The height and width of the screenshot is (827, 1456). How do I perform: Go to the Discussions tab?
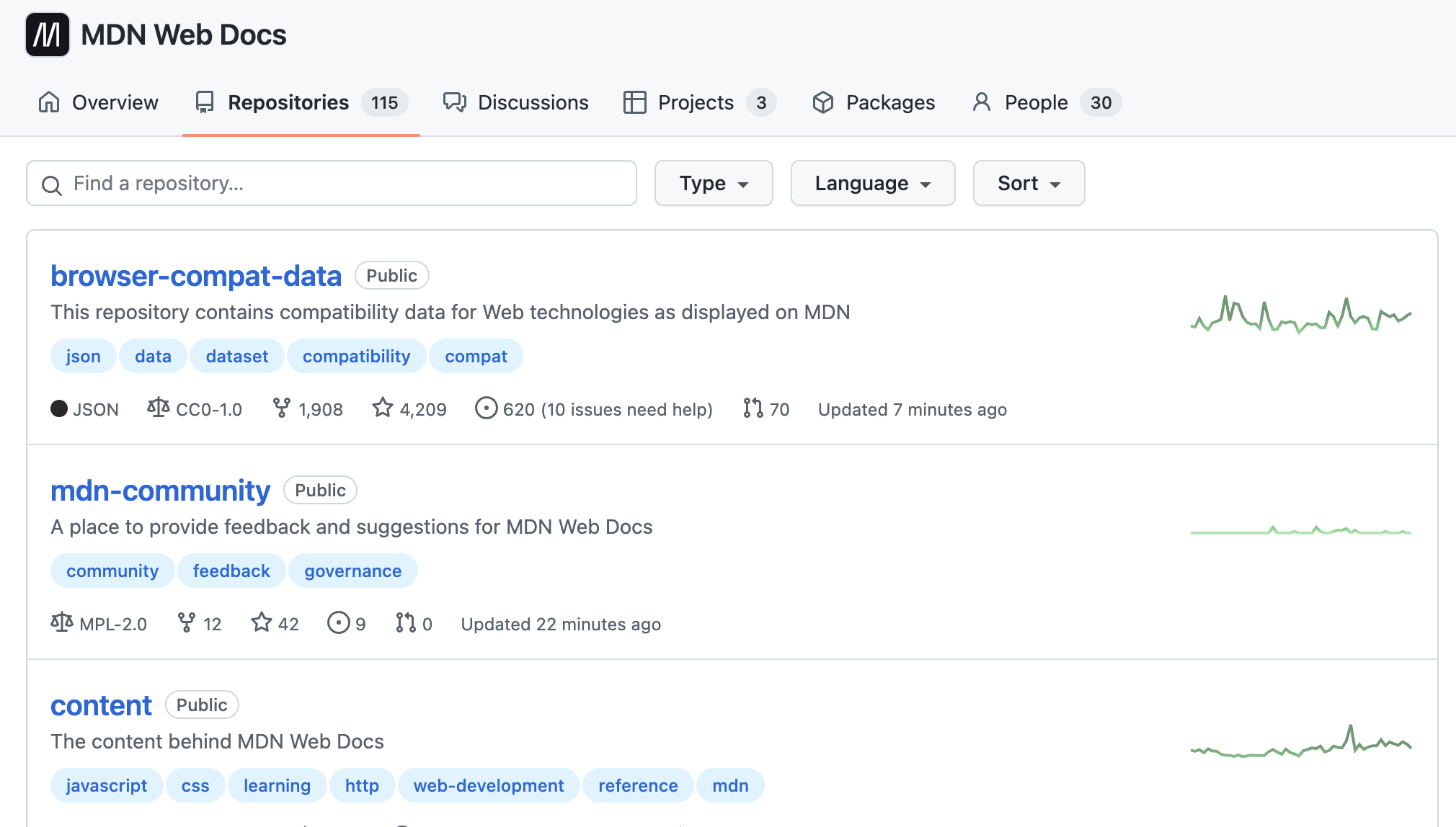(515, 102)
